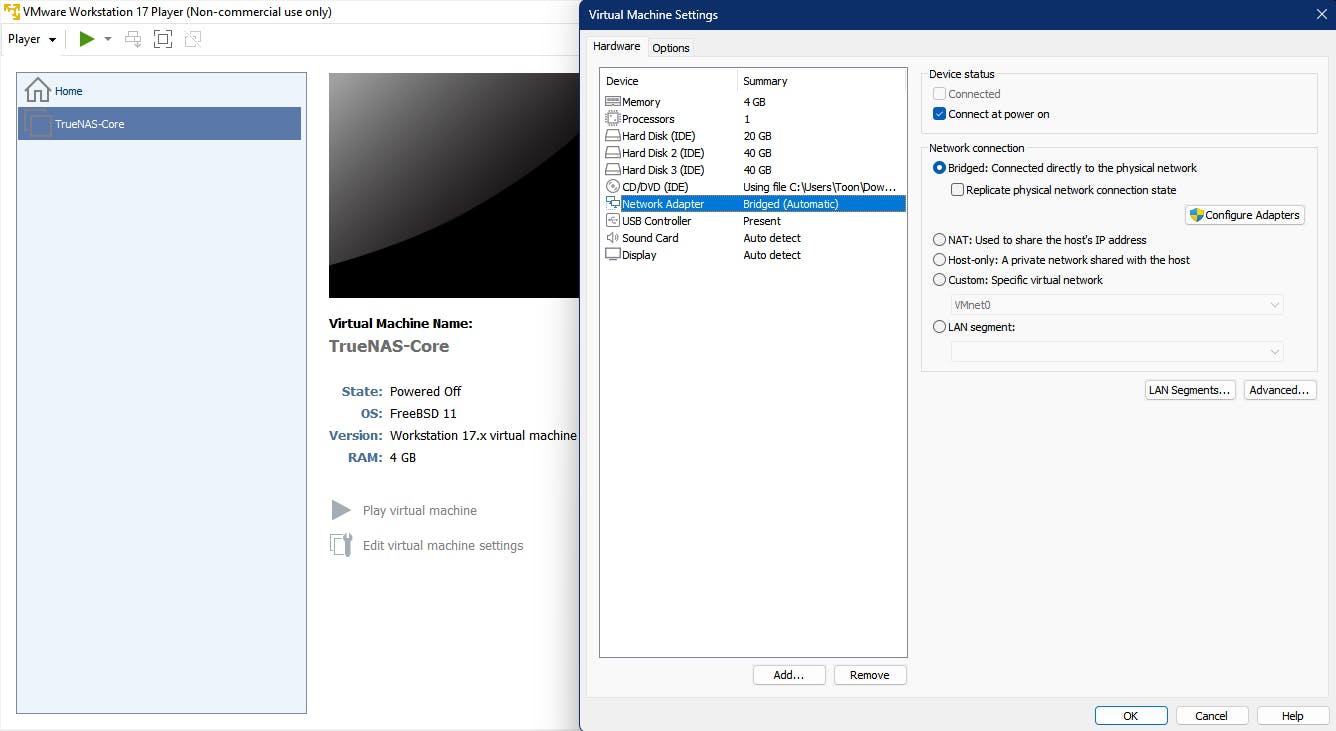
Task: Select the Sound Card speaker icon
Action: (x=613, y=238)
